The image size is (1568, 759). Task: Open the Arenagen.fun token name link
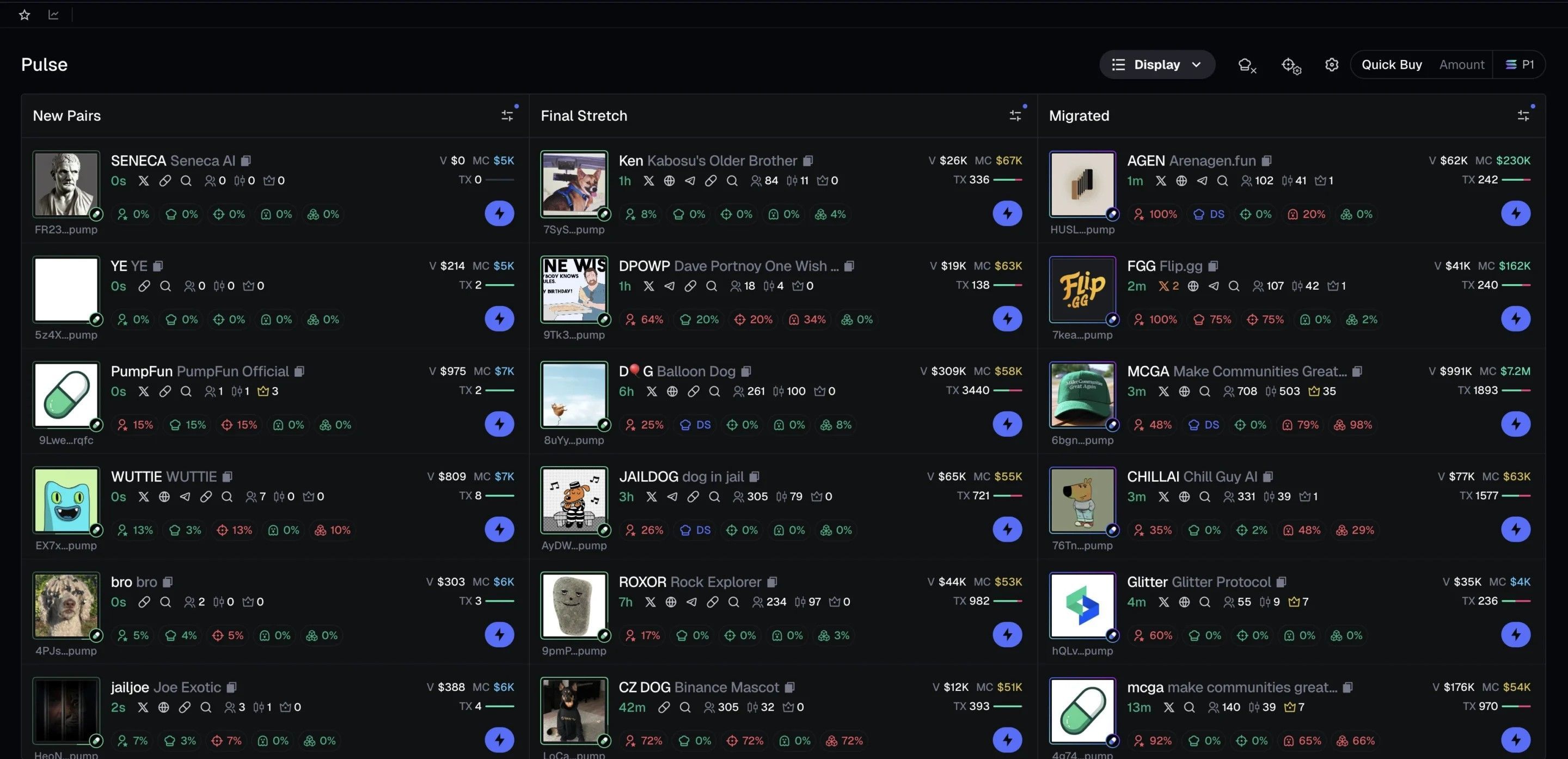[1212, 160]
